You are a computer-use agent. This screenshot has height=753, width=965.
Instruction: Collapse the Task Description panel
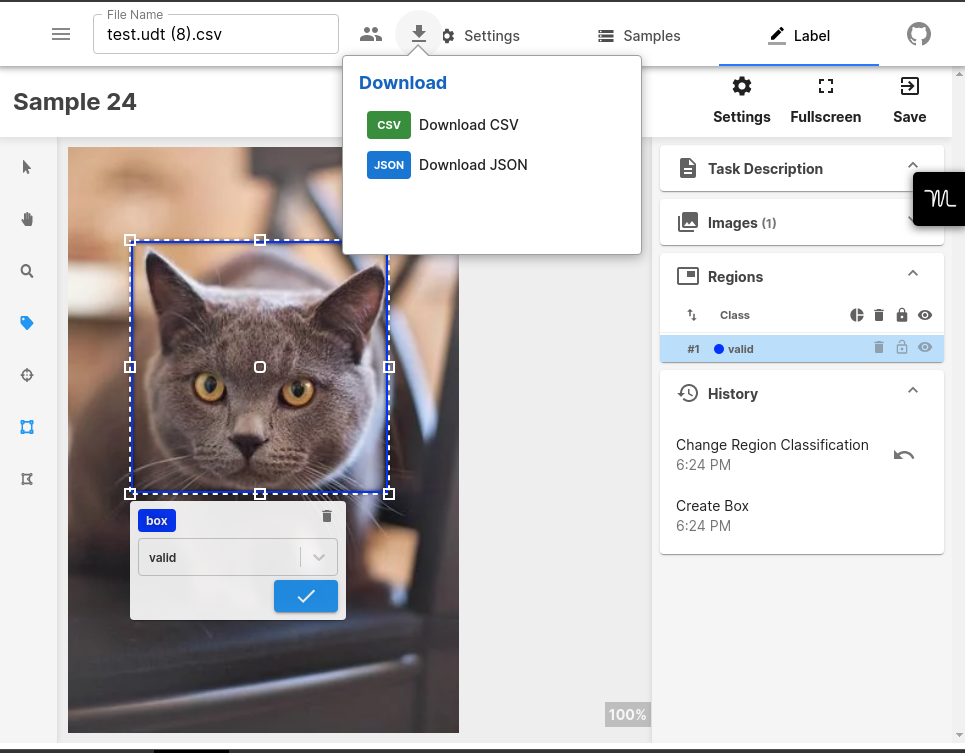(x=912, y=166)
